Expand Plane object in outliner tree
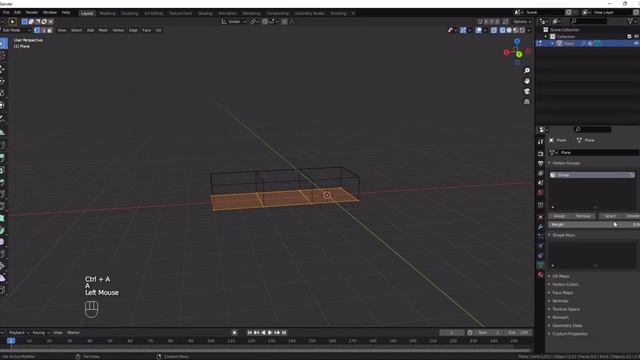 coord(553,43)
